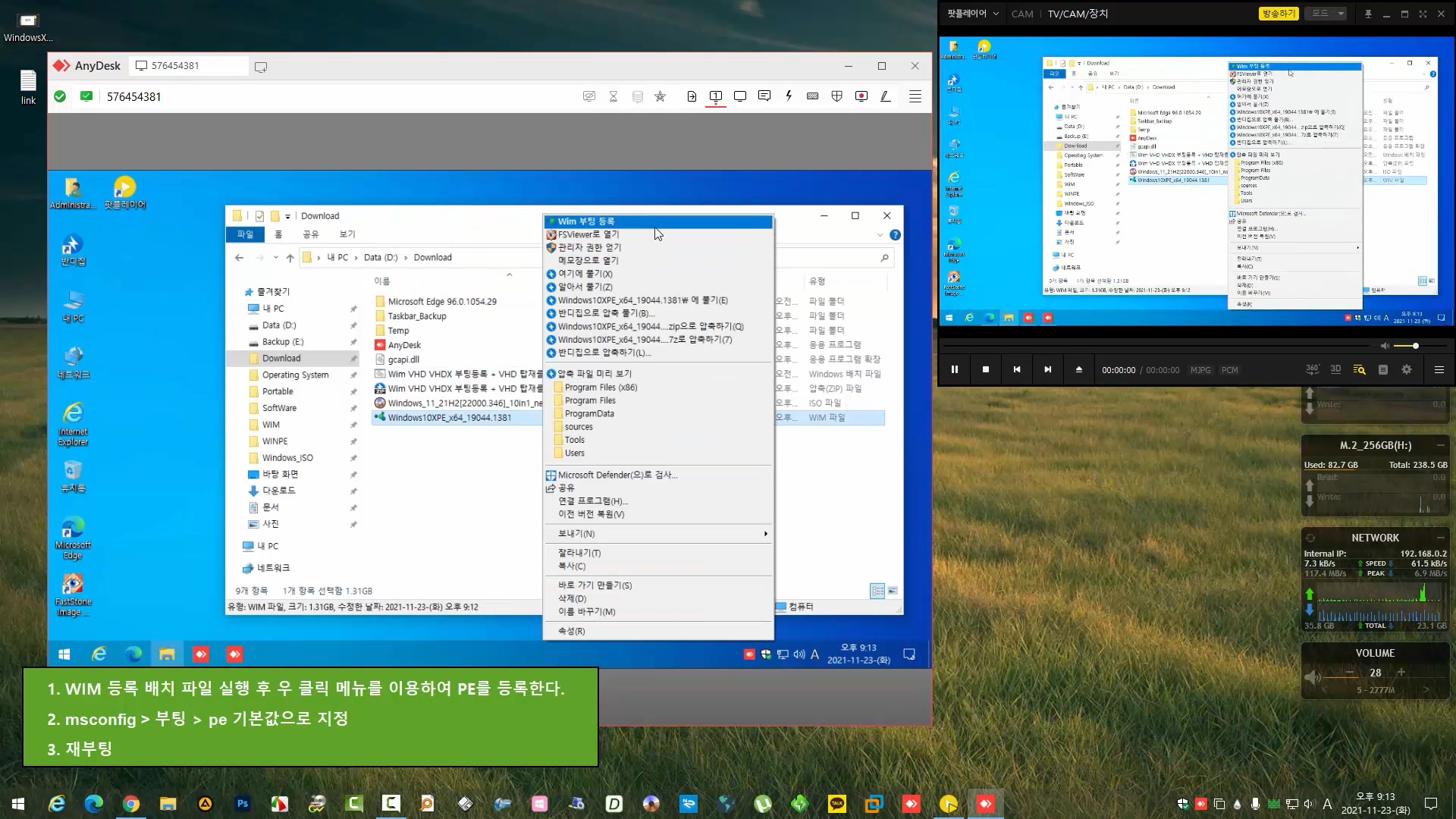Open PotPlayer chapter/subtitle panel icon
Screen dimensions: 1456x819
pyautogui.click(x=1383, y=369)
